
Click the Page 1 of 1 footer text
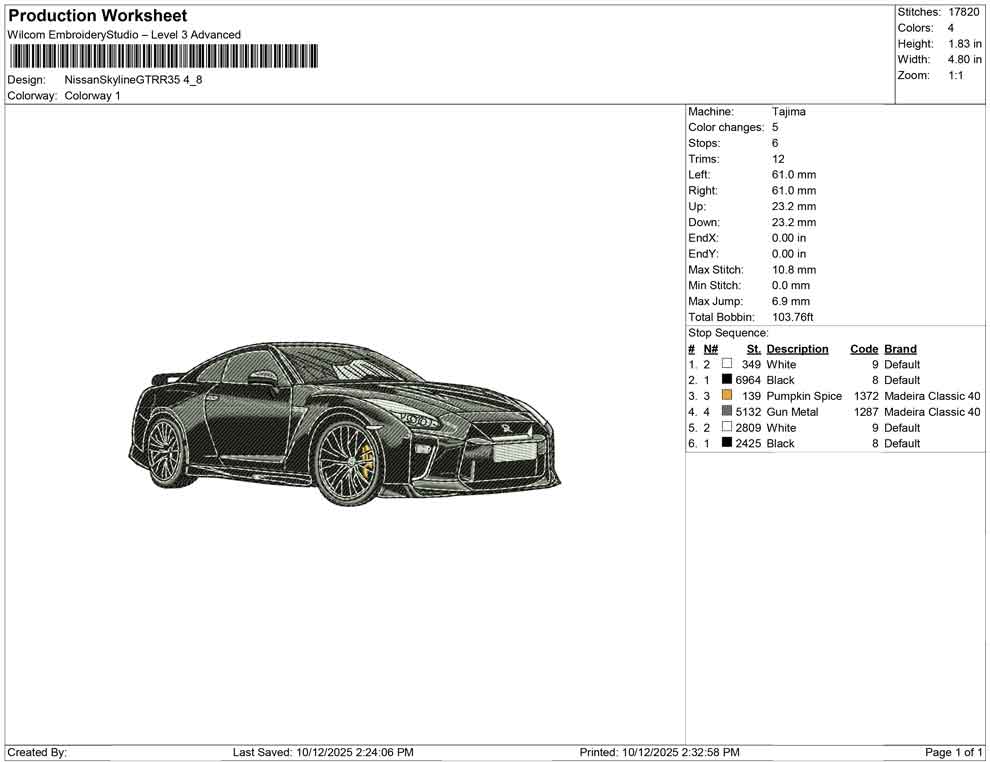click(x=954, y=752)
